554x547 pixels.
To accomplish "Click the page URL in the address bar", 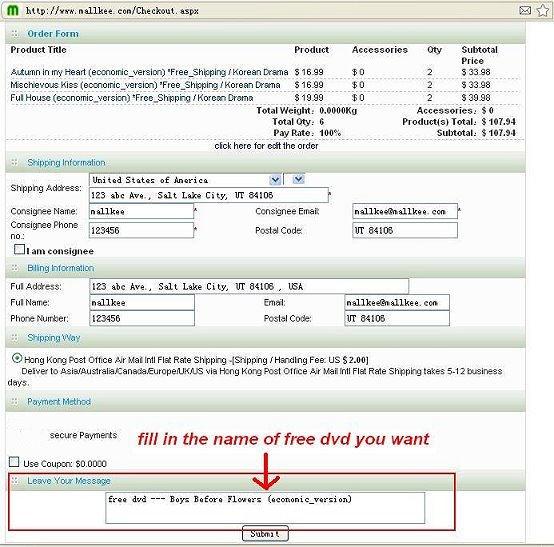I will 112,11.
